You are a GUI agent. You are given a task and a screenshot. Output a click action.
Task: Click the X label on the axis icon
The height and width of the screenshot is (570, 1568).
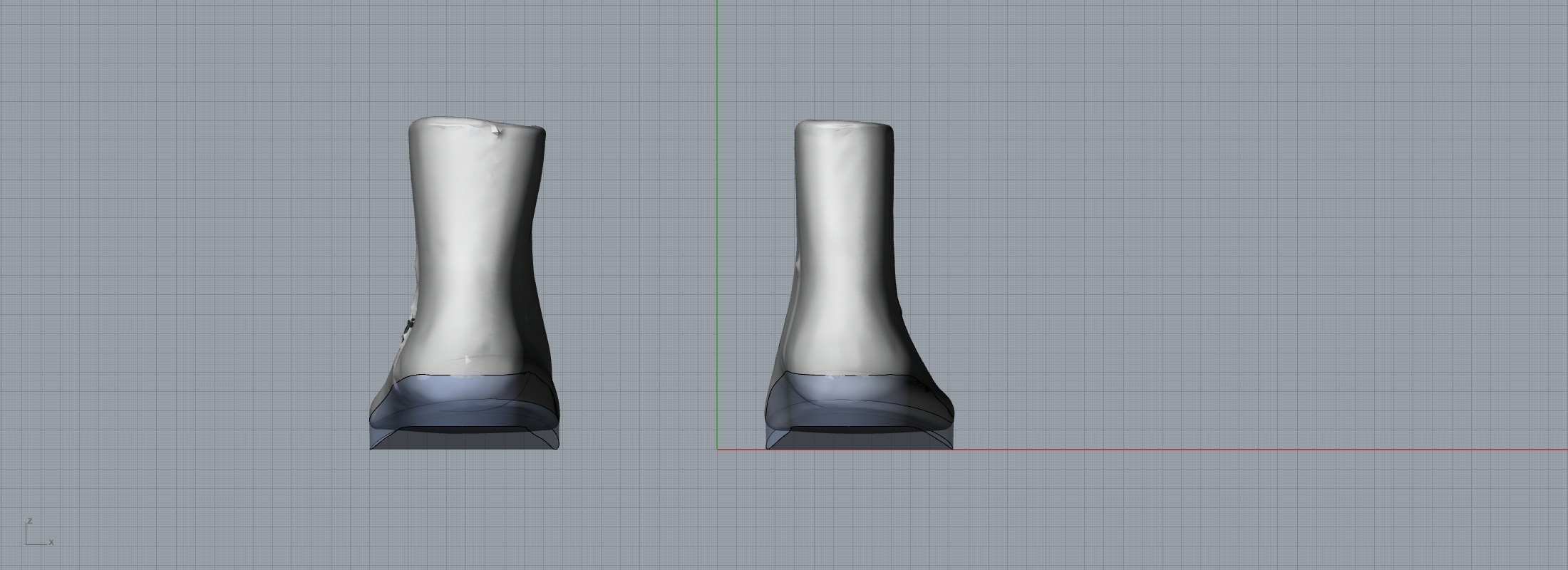point(51,542)
